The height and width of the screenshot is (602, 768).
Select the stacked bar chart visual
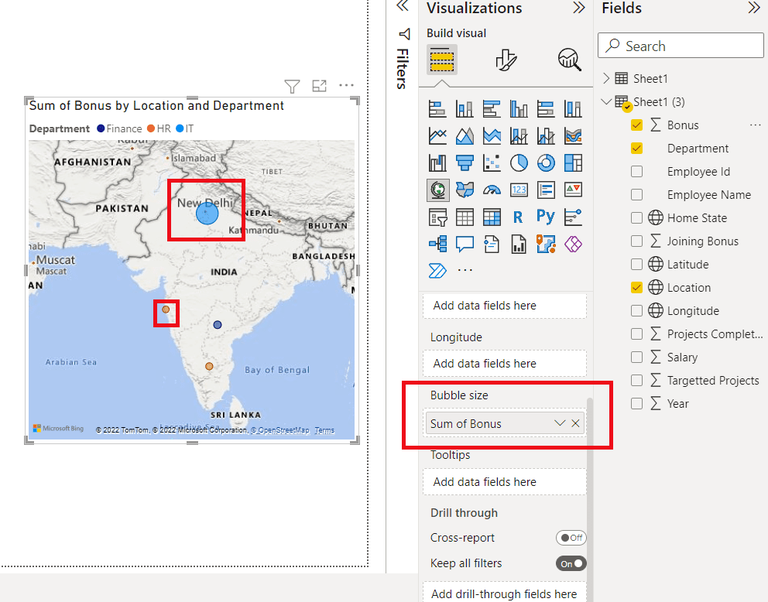(437, 108)
